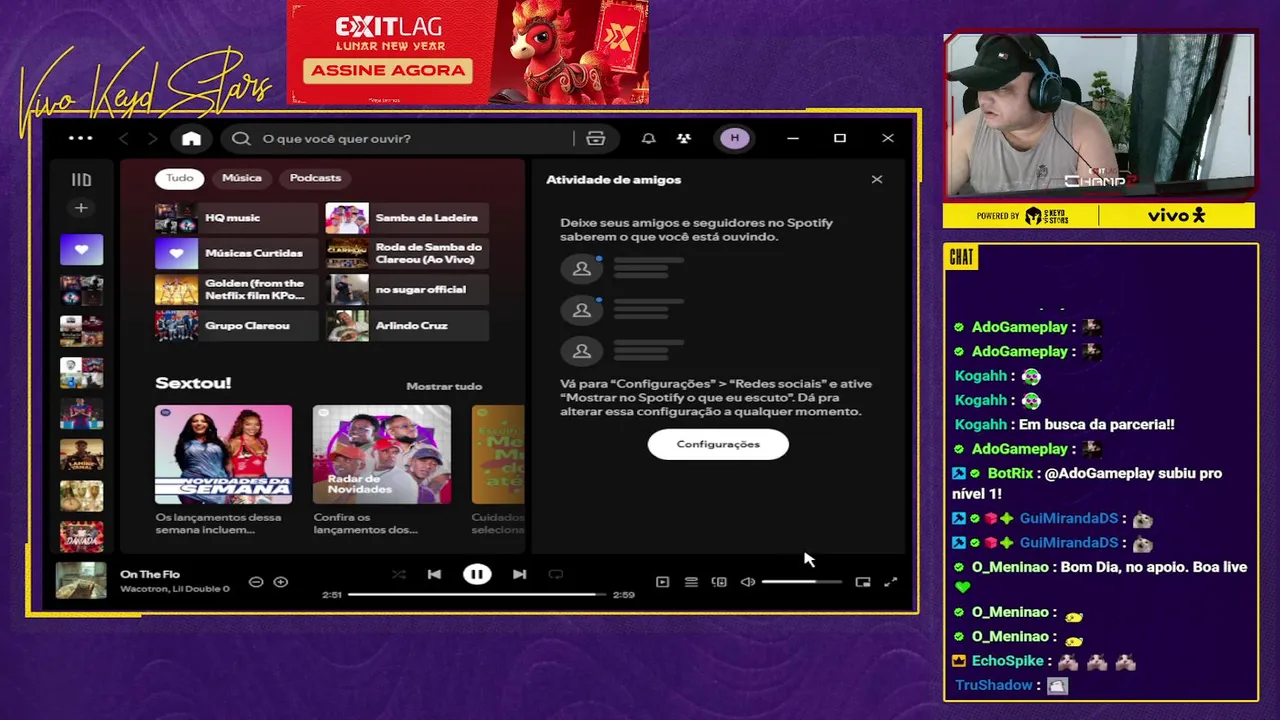The width and height of the screenshot is (1280, 720).
Task: Open the notifications bell
Action: click(x=648, y=139)
